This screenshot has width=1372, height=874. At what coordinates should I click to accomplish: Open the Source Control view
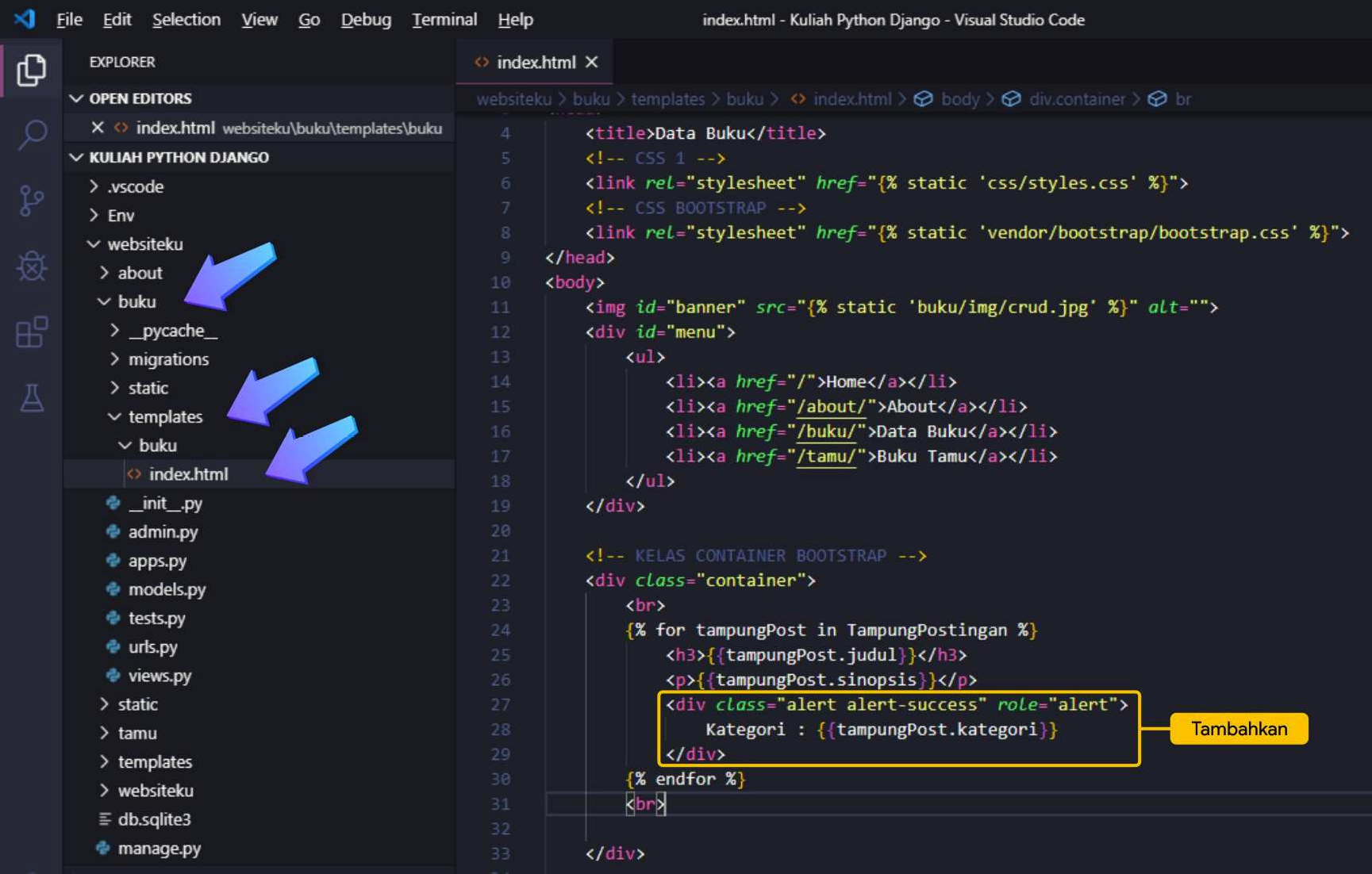point(31,201)
